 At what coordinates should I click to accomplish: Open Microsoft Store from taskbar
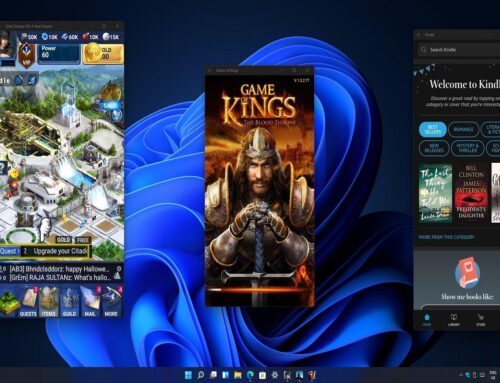pyautogui.click(x=262, y=375)
